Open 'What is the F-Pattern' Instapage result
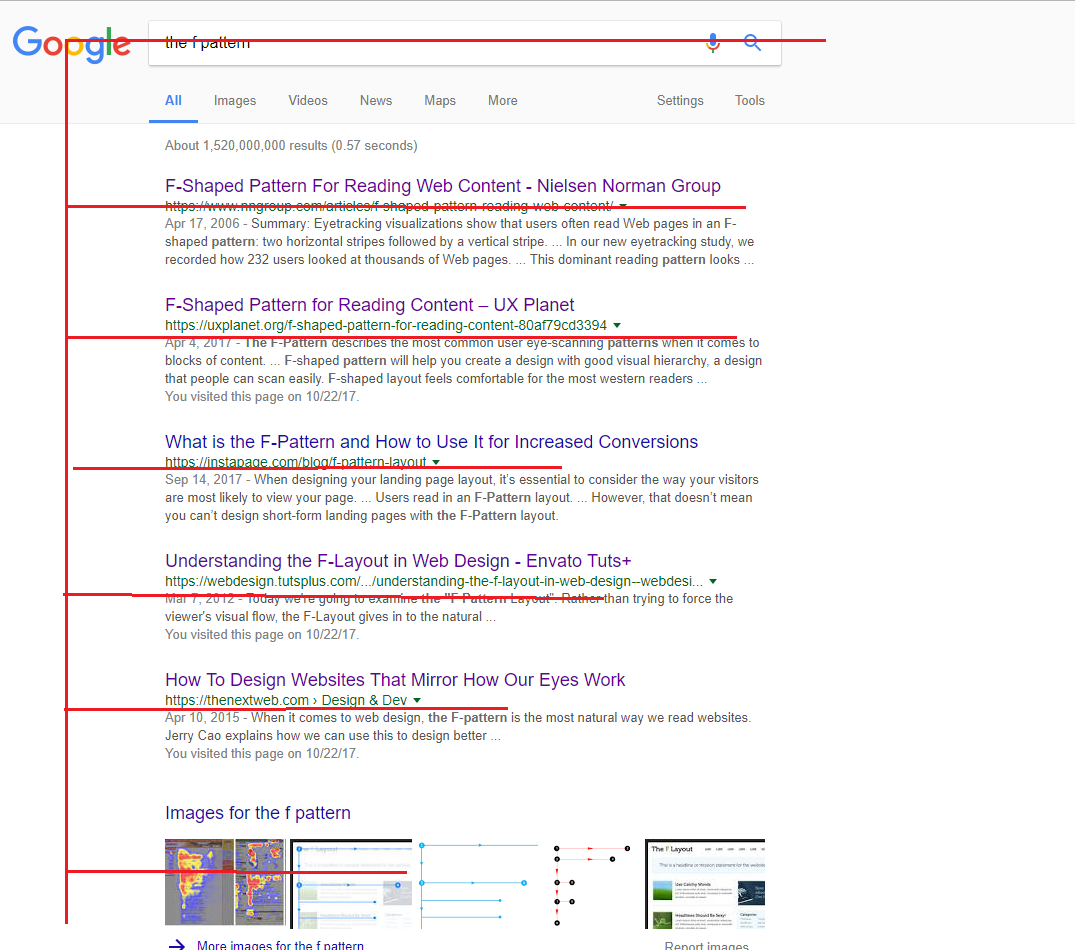 point(431,442)
